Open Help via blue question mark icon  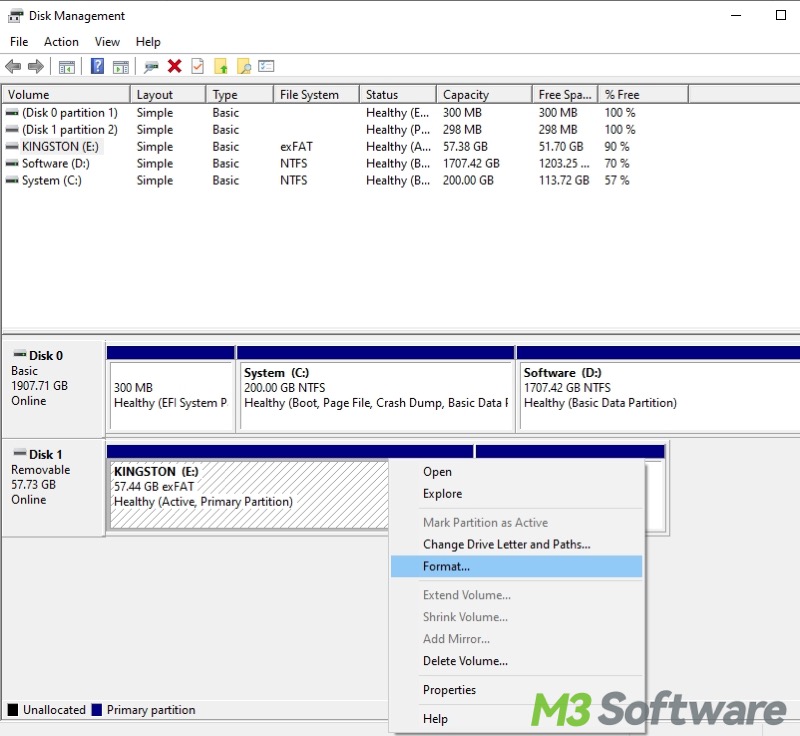click(97, 66)
